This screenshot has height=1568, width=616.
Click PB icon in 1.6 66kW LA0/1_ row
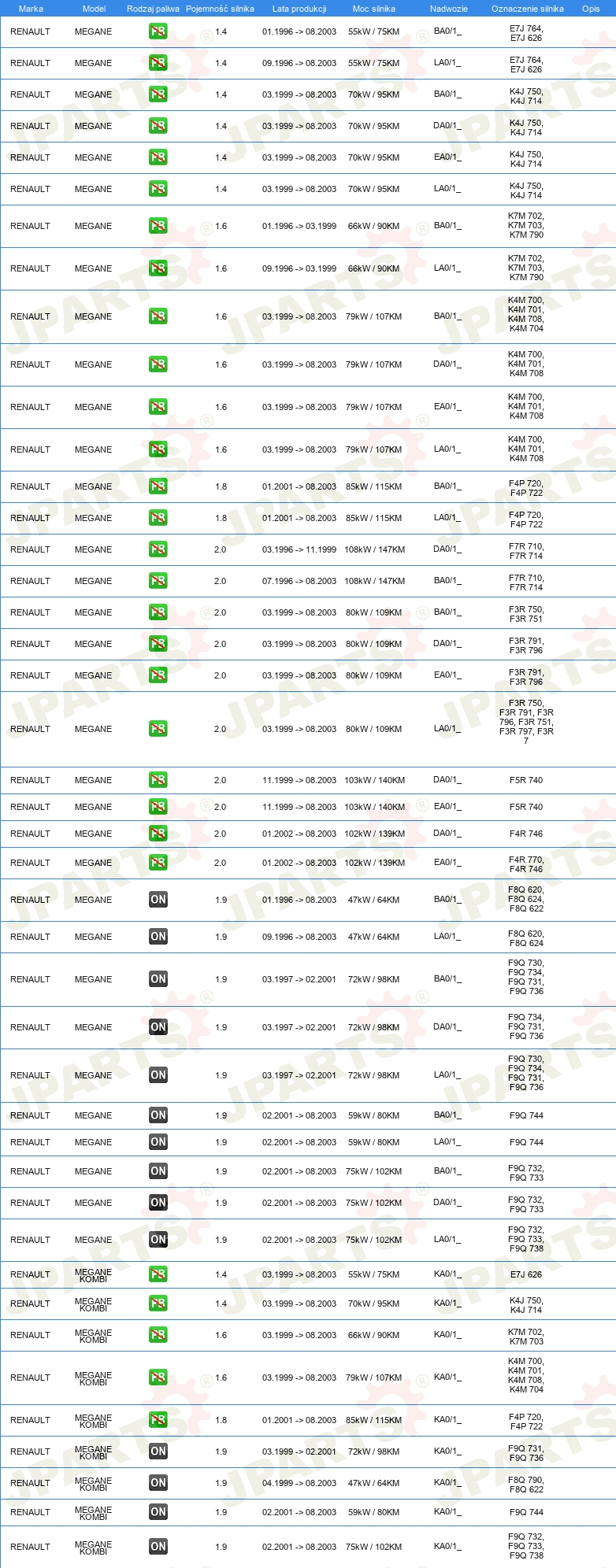[158, 268]
